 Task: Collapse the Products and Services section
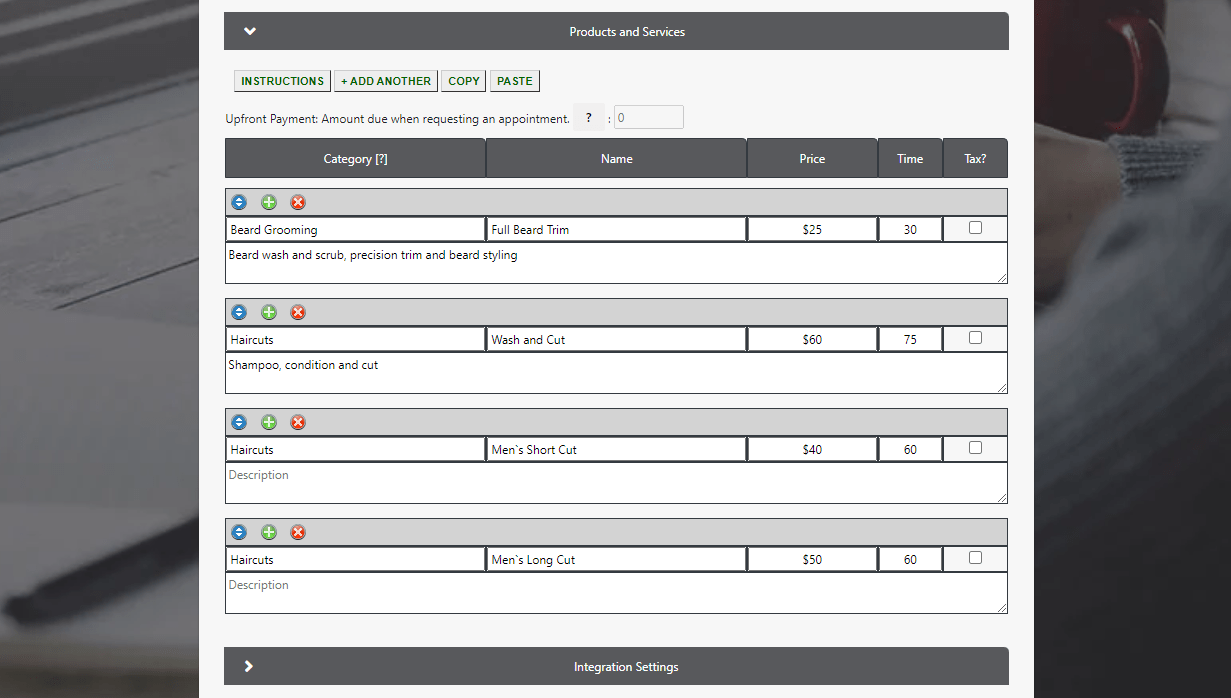point(250,31)
